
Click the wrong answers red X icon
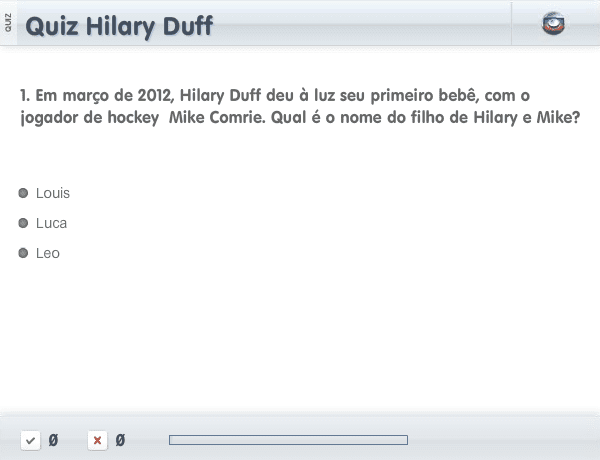(97, 440)
